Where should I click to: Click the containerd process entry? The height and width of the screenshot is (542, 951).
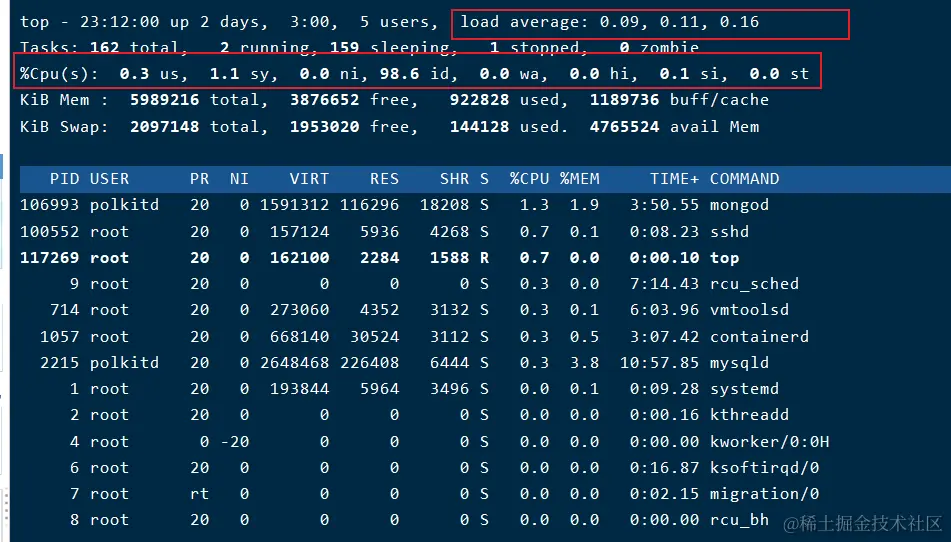[x=759, y=336]
